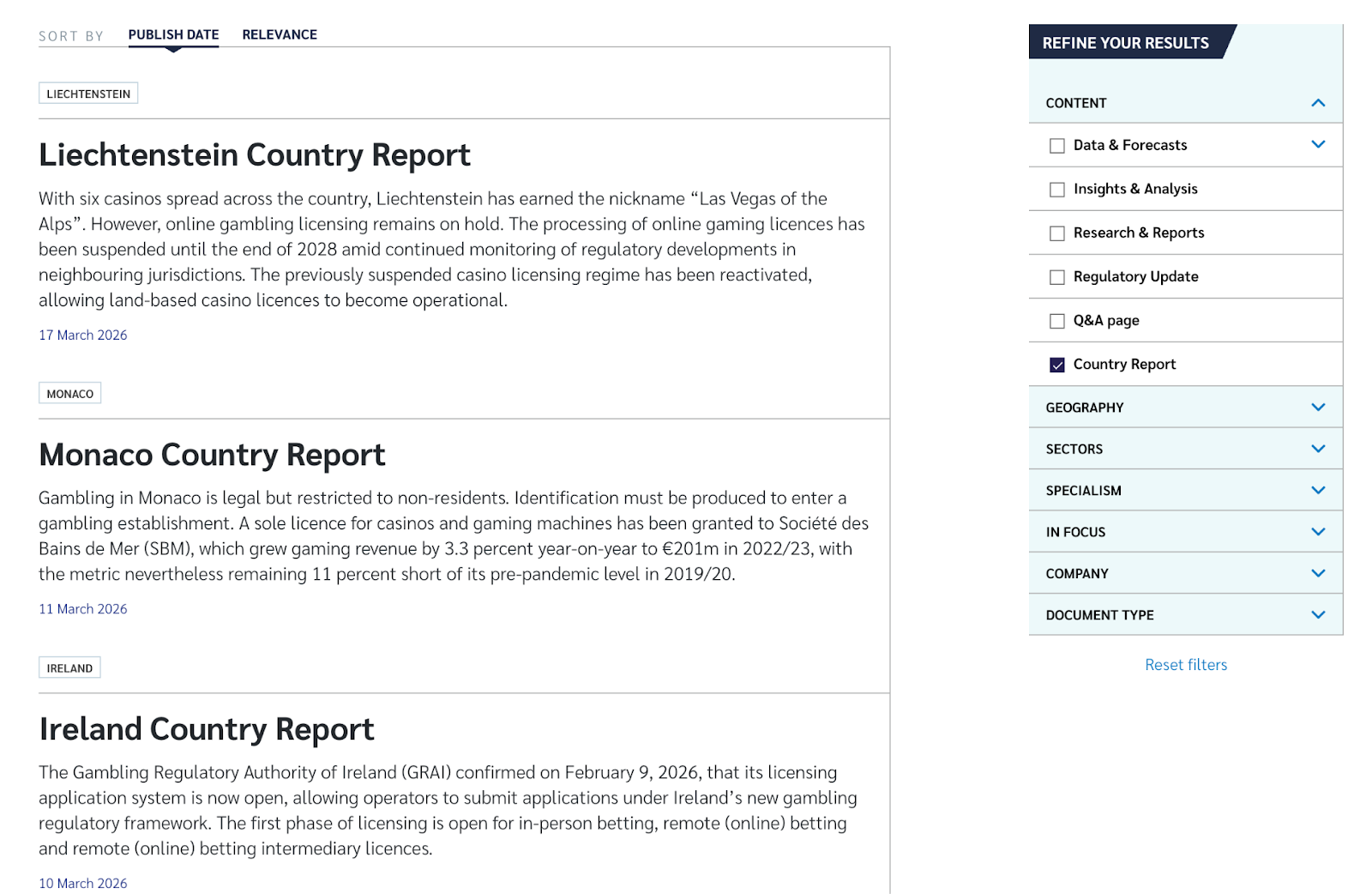This screenshot has height=894, width=1372.
Task: Expand the SPECIALISM filter section
Action: (x=1185, y=491)
